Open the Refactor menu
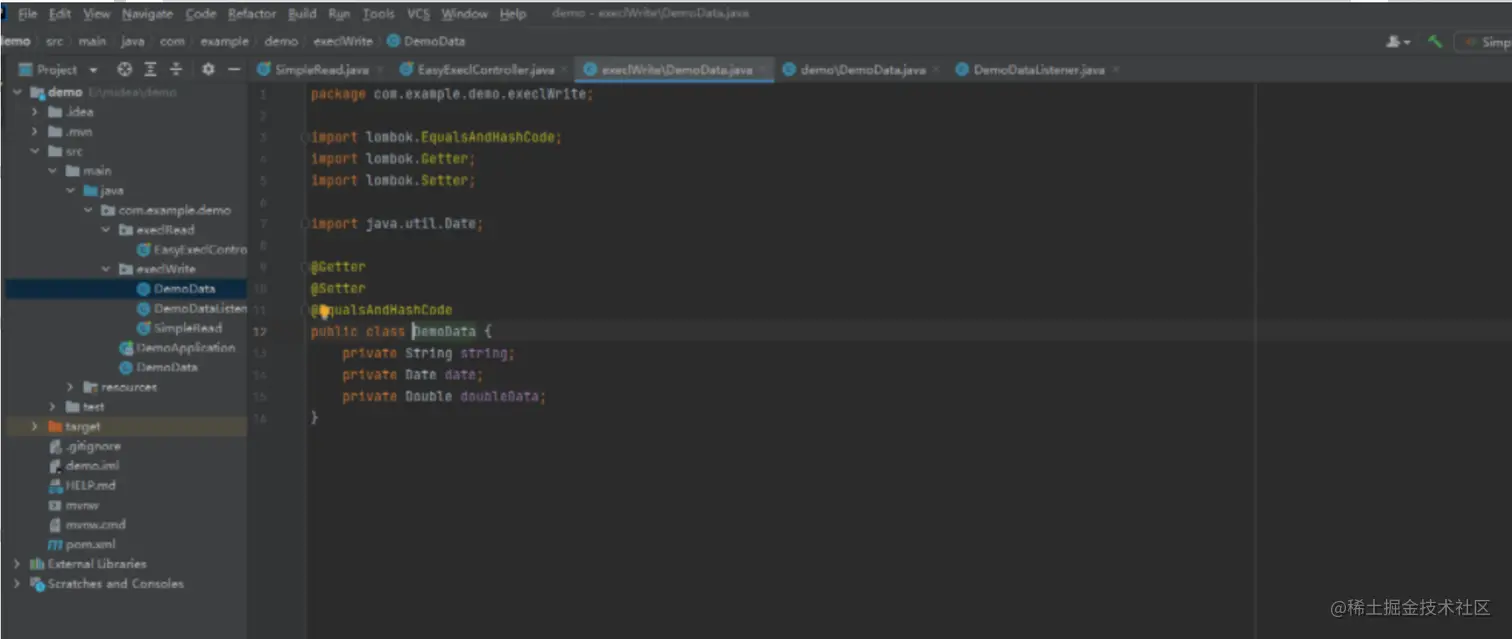Screen dimensions: 1512x639 point(252,14)
